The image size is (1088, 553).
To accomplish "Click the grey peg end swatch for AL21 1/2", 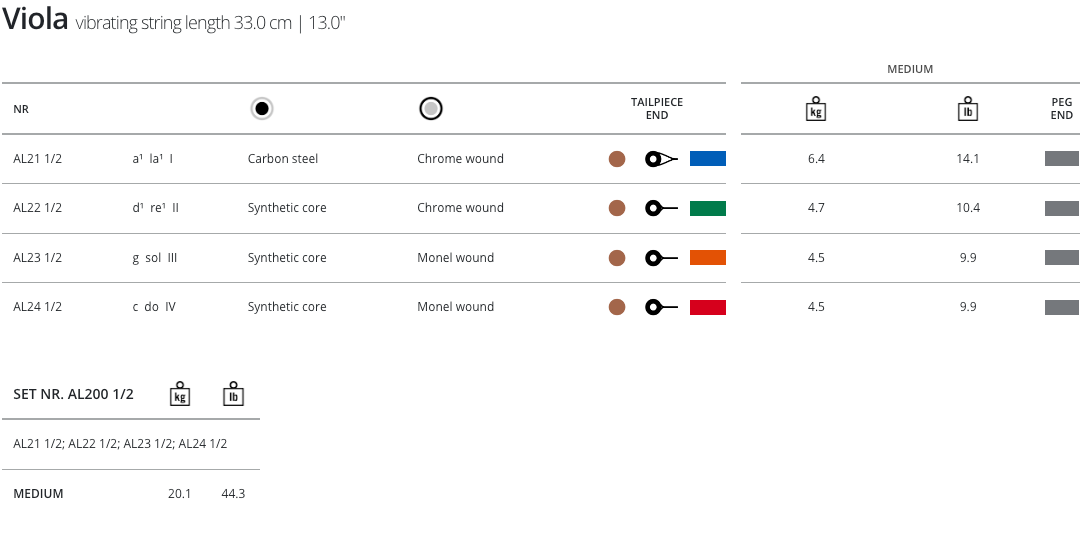I will 1061,159.
